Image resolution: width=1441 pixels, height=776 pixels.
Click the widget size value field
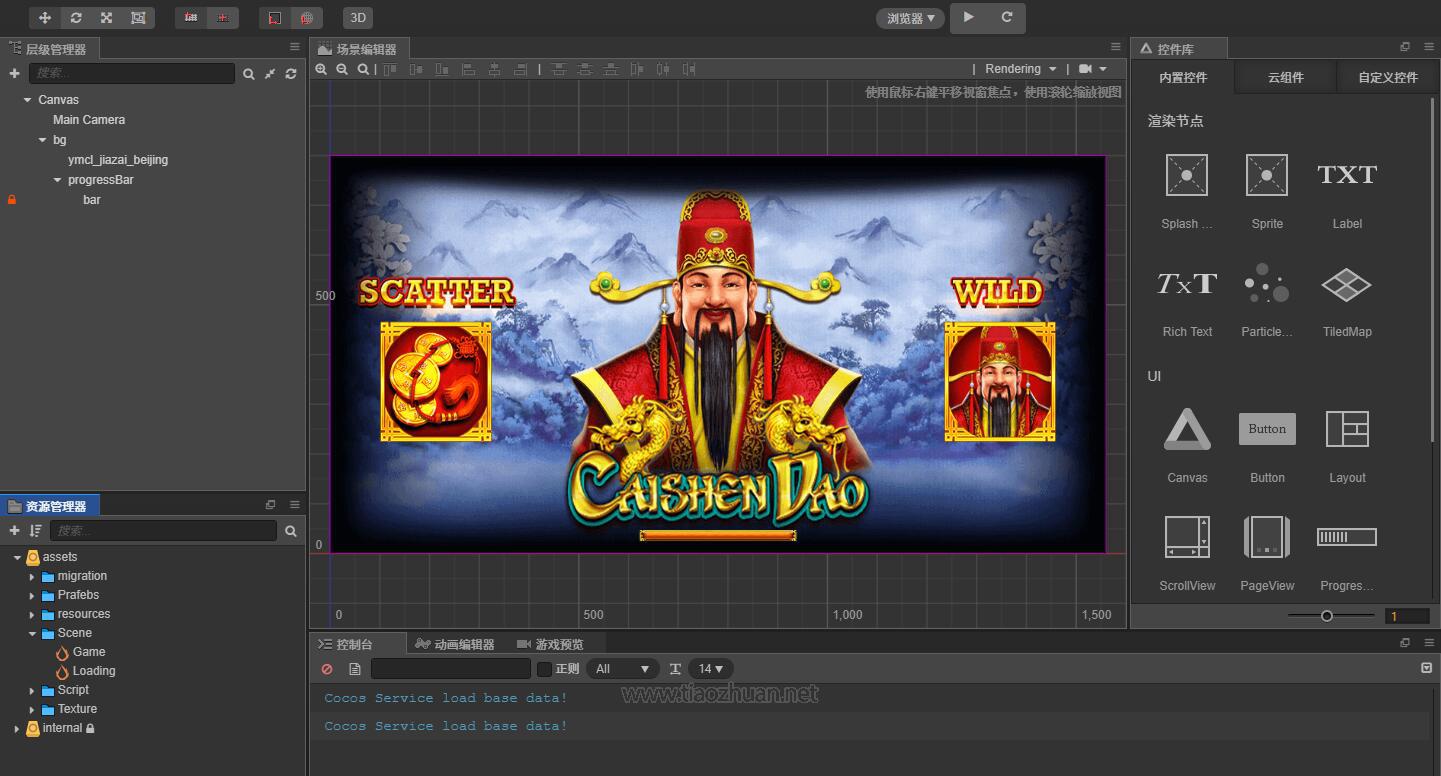coord(1407,616)
